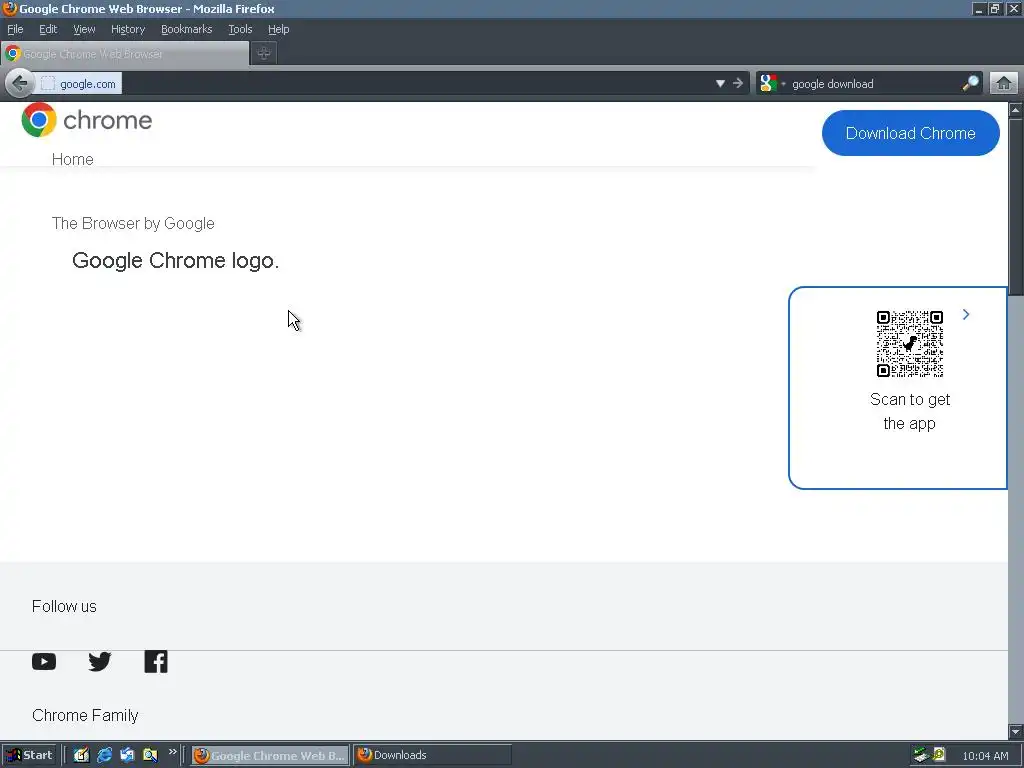Open the Edit menu
Screen dimensions: 1024x768
(48, 29)
